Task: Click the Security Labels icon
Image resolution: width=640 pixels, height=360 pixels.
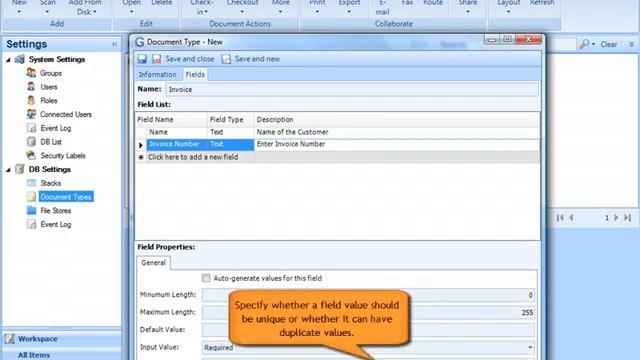Action: coord(31,156)
